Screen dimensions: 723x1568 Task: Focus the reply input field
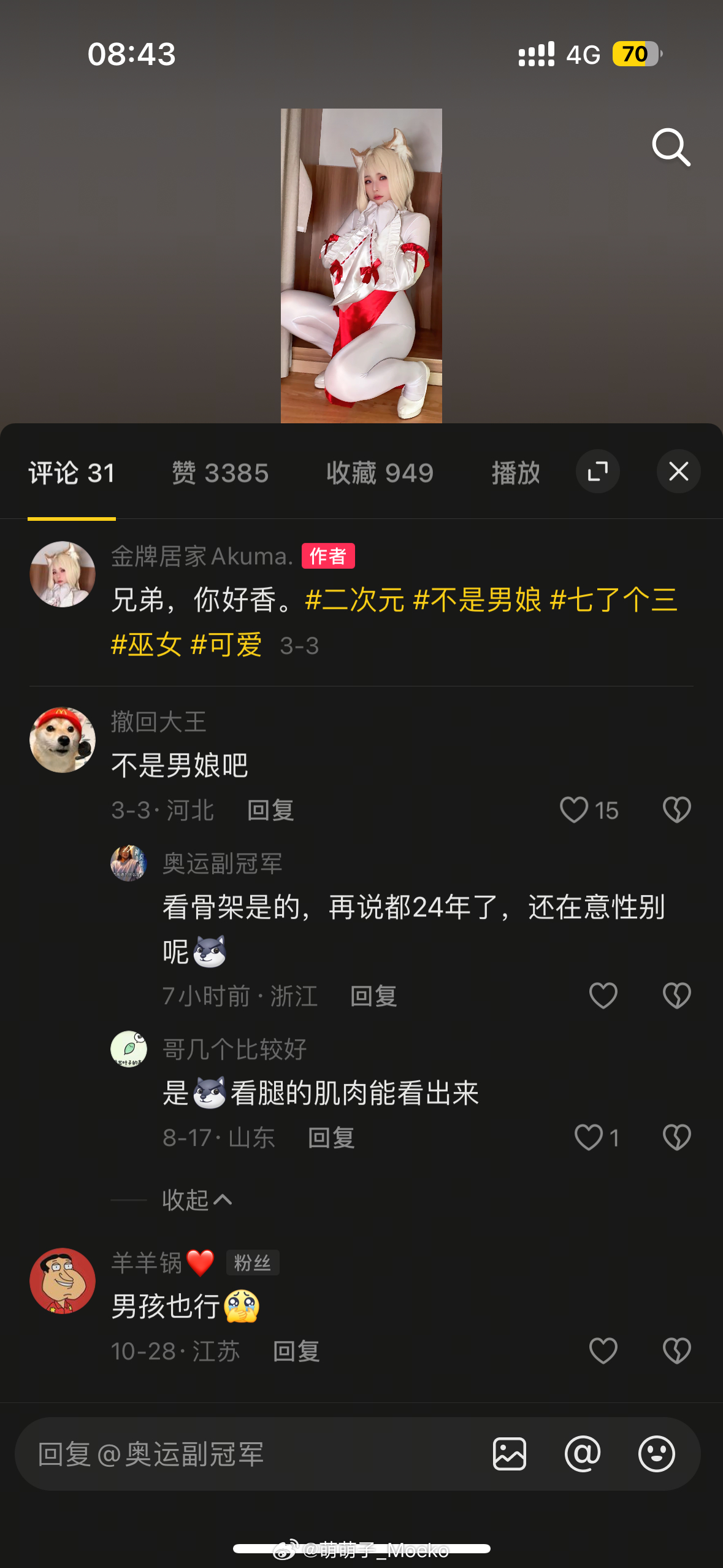click(251, 1454)
